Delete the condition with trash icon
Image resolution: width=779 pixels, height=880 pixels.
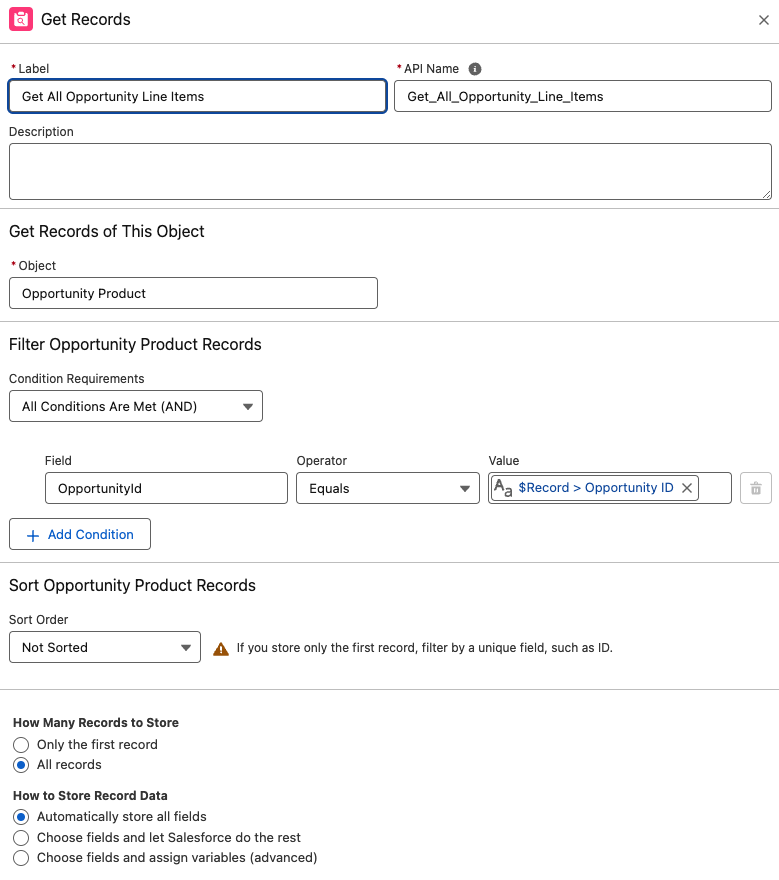[755, 488]
